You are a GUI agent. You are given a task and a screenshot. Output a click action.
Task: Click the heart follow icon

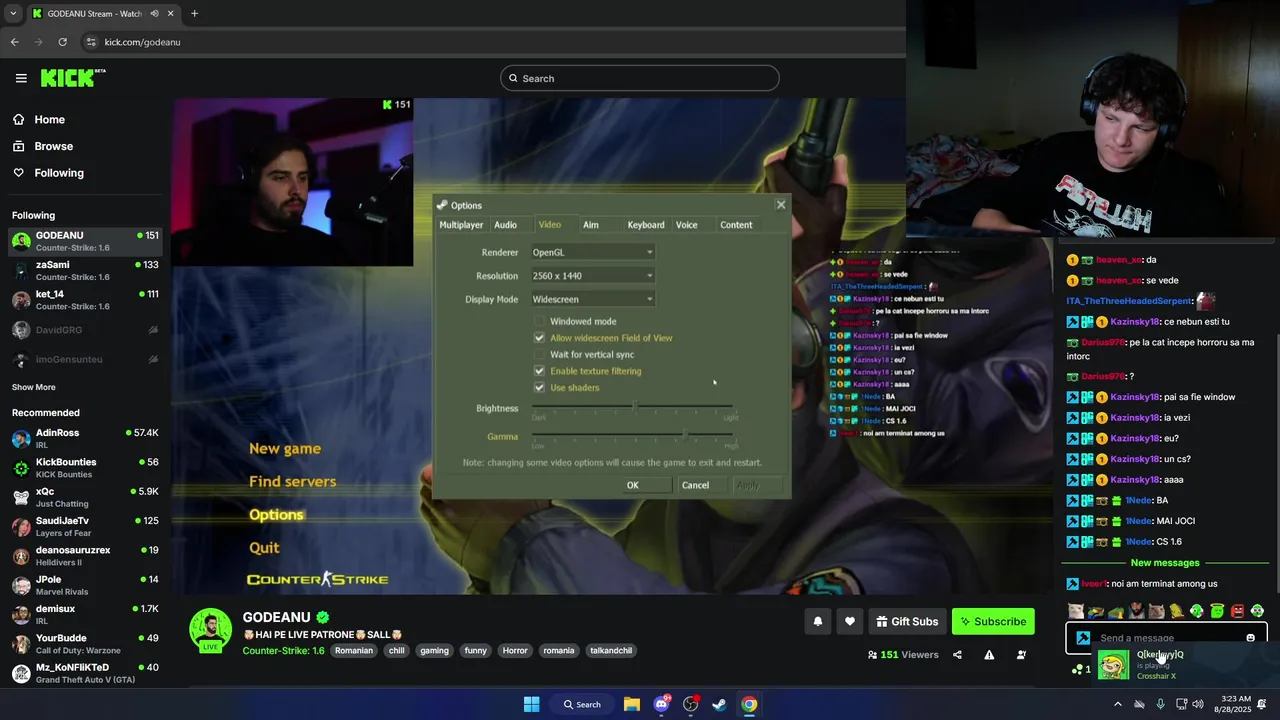pos(849,621)
